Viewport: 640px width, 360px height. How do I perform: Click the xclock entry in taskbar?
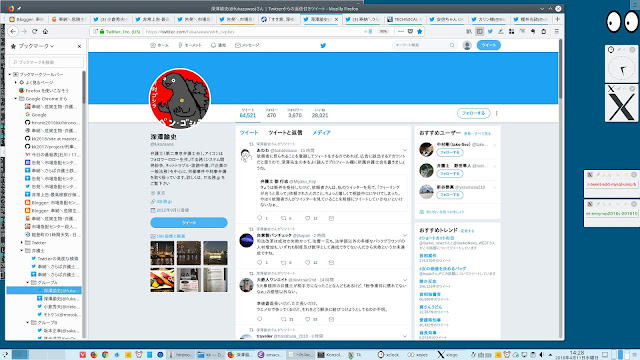click(x=389, y=355)
